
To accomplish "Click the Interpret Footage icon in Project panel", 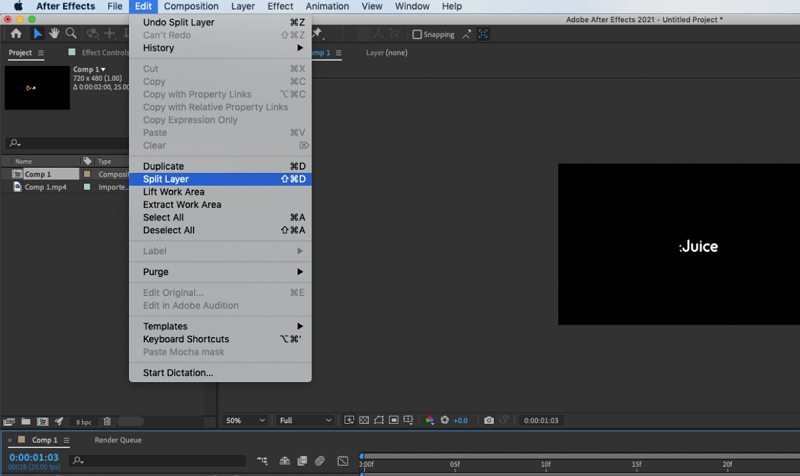I will point(9,421).
